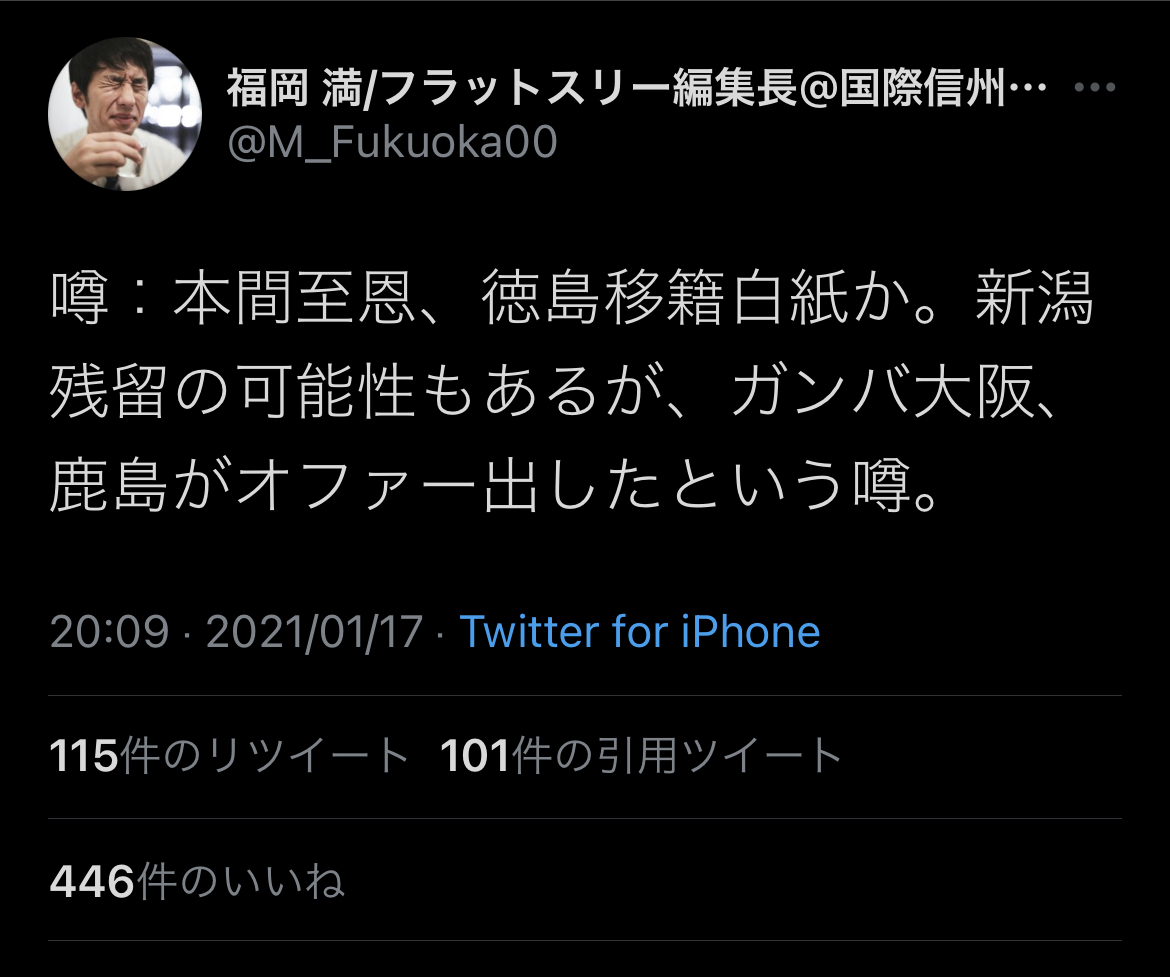Tap the last tweet line starting with 鹿島がオファー
This screenshot has height=977, width=1170.
click(x=495, y=487)
